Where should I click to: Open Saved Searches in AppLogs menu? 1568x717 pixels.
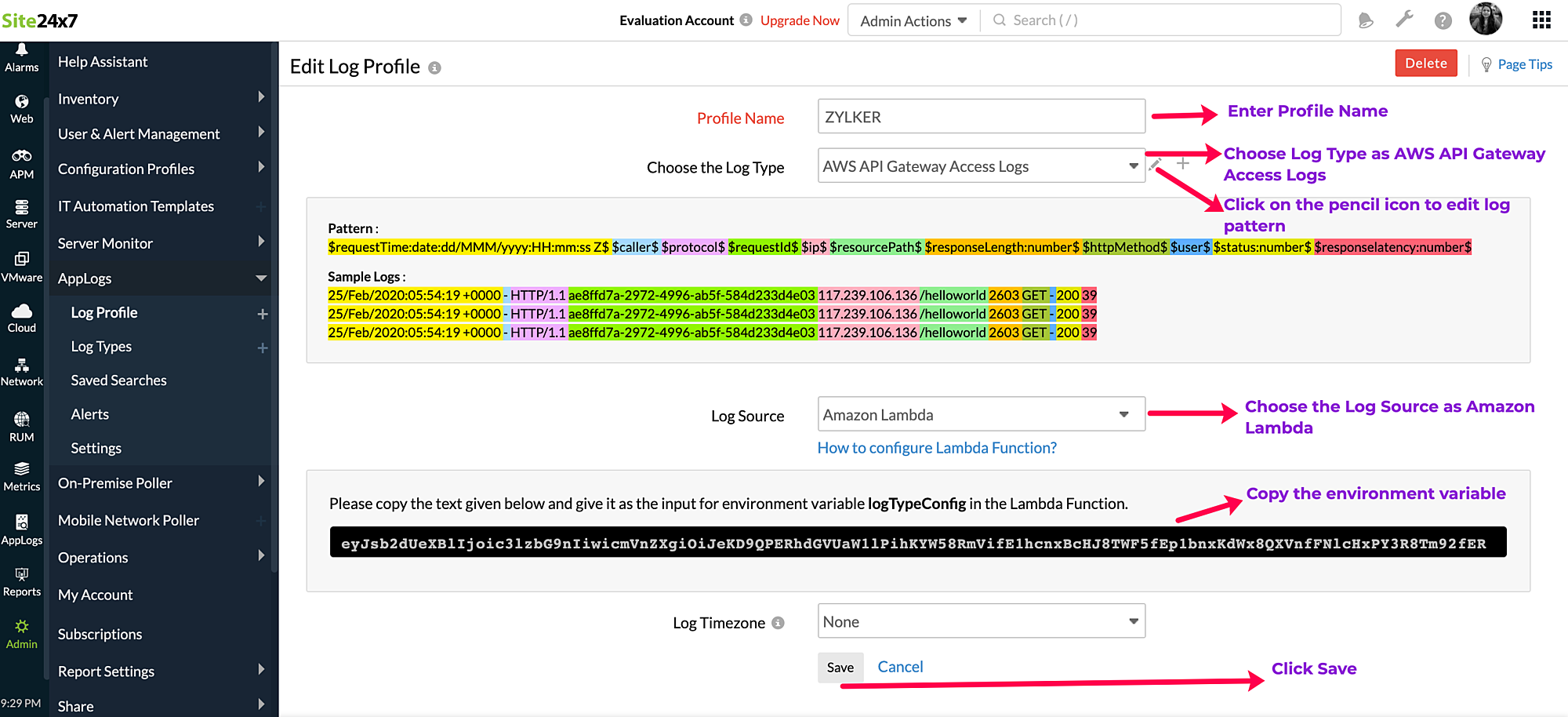point(118,380)
